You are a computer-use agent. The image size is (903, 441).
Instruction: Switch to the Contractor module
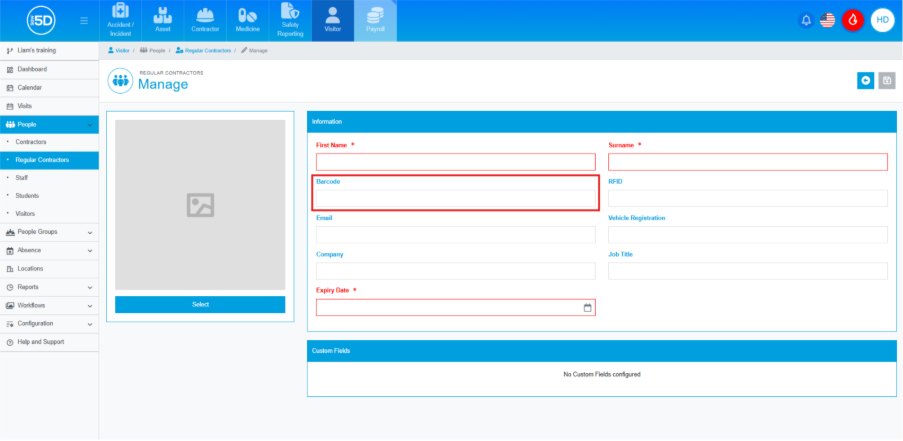tap(205, 20)
